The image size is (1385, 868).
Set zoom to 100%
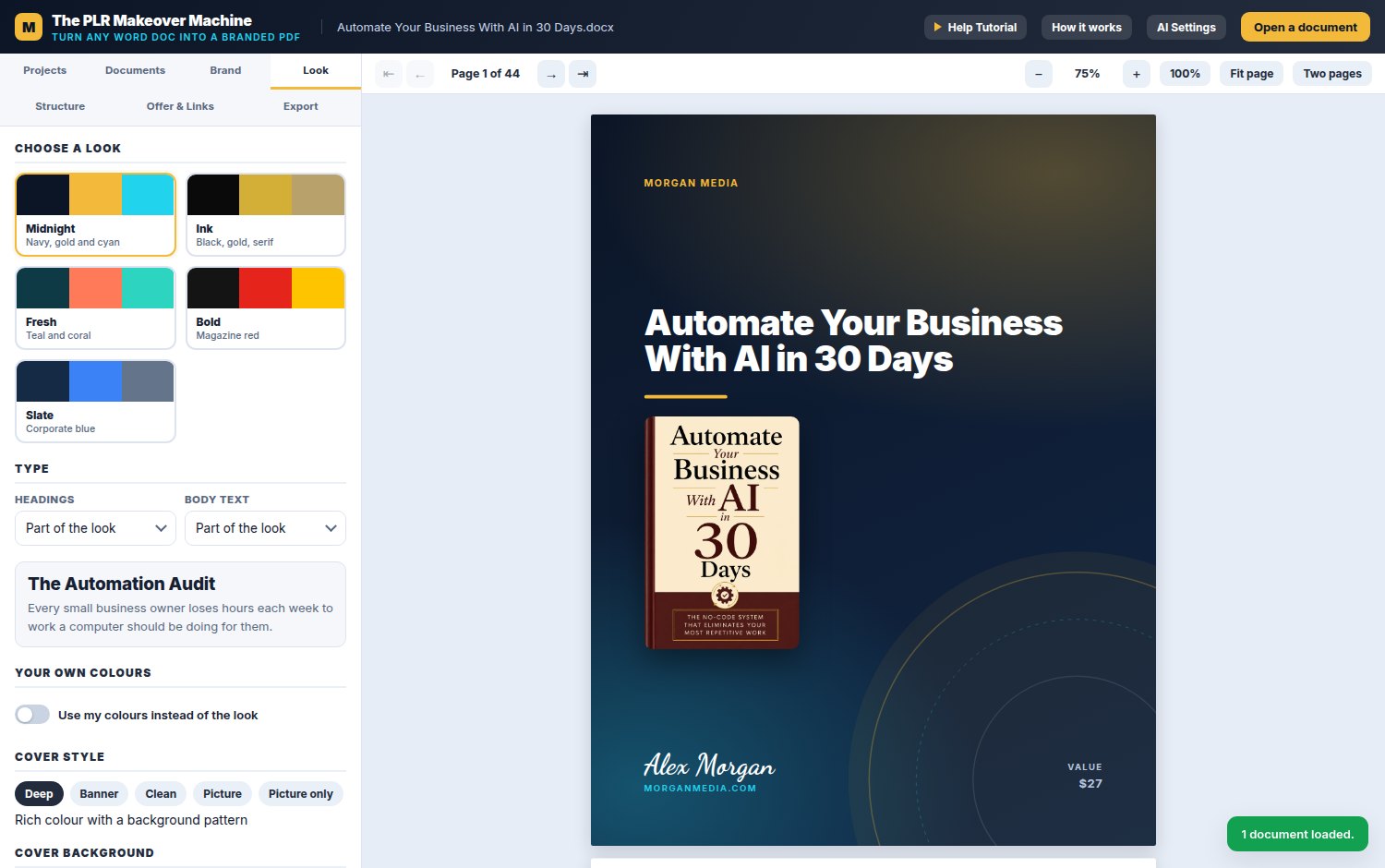[x=1185, y=74]
